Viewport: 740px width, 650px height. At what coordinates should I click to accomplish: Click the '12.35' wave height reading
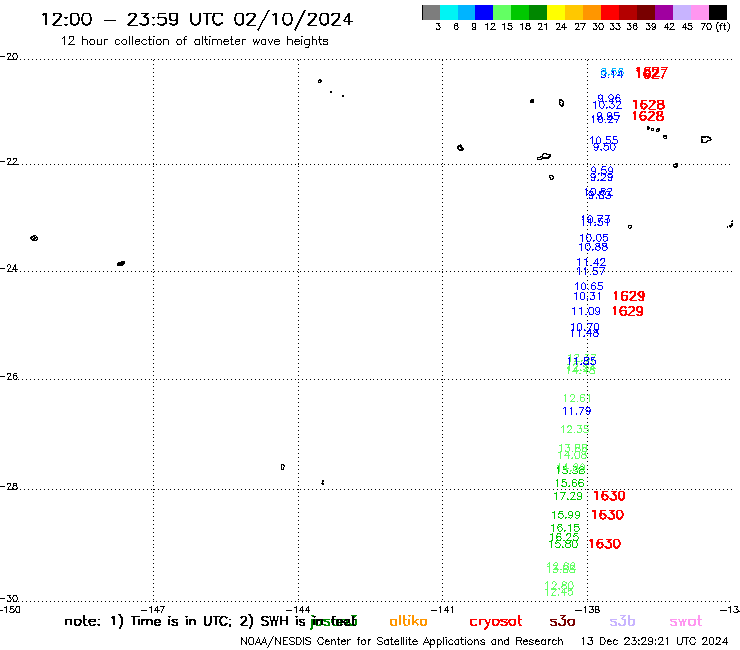tap(575, 429)
